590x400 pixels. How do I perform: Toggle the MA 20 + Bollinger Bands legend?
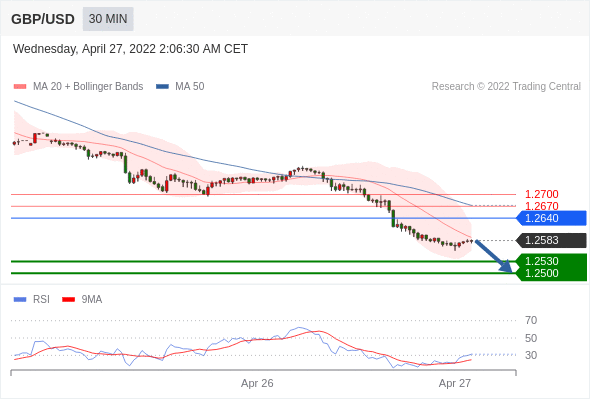[78, 87]
